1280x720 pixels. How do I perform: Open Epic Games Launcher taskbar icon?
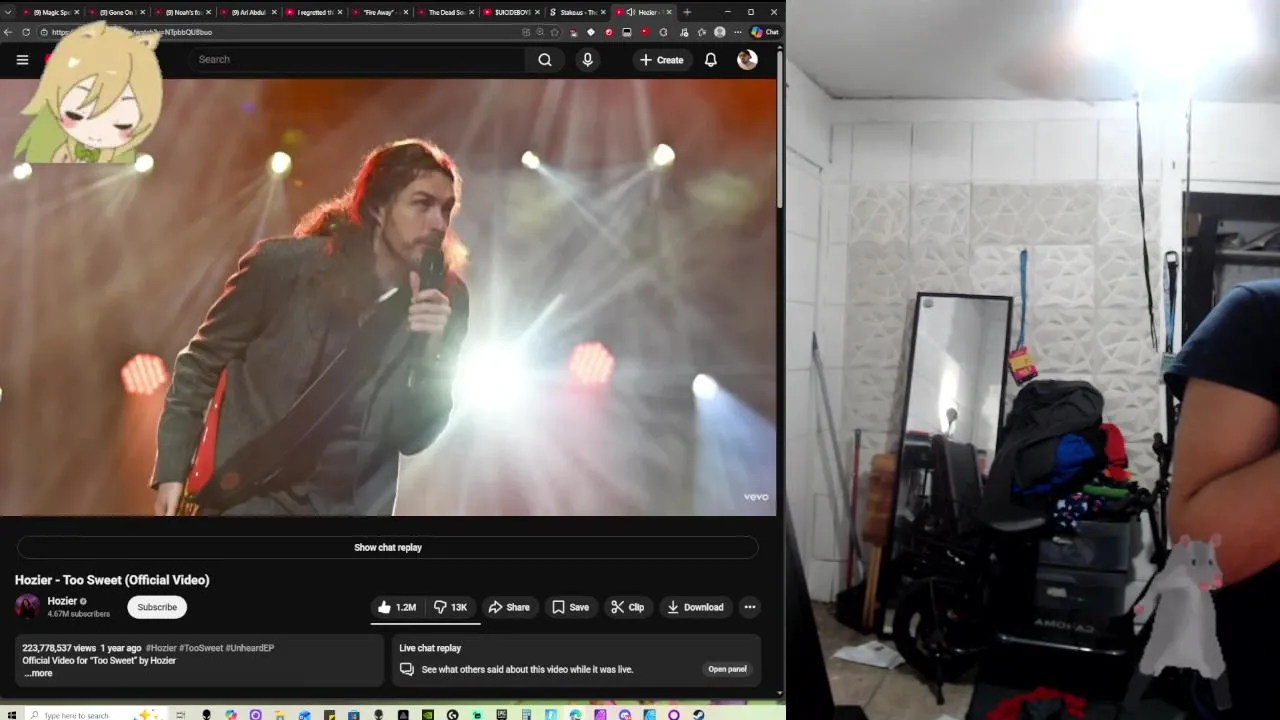point(502,714)
